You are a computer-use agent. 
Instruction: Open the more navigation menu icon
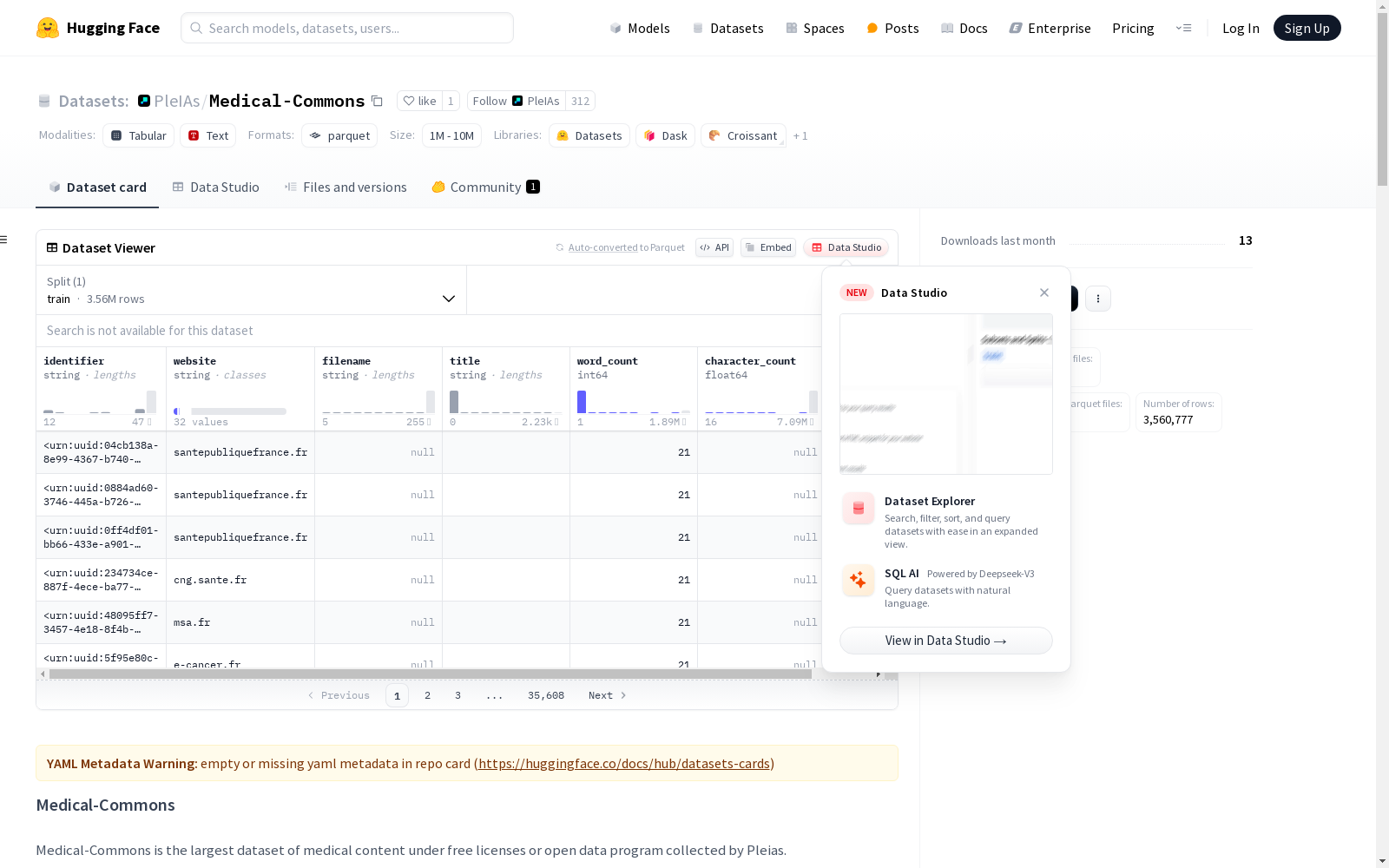1183,28
